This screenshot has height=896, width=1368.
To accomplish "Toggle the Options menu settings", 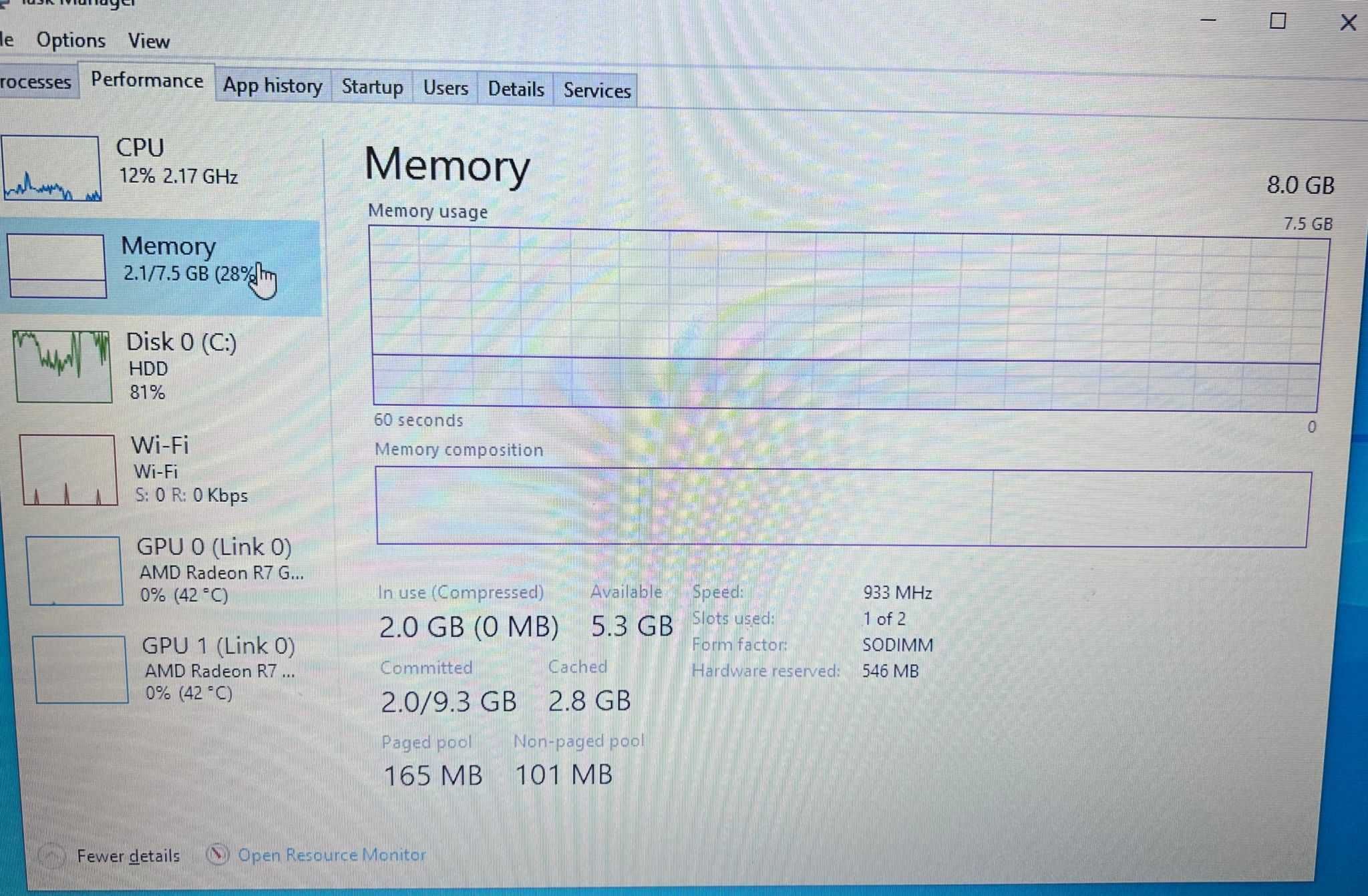I will [68, 40].
